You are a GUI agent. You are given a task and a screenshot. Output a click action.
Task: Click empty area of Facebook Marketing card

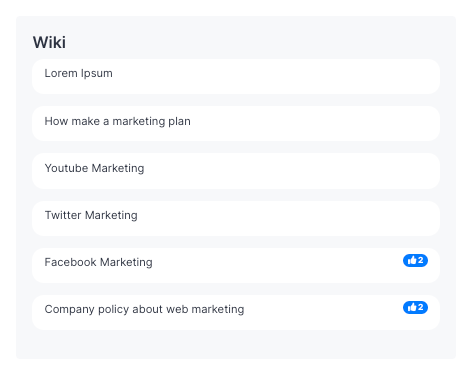pyautogui.click(x=277, y=265)
